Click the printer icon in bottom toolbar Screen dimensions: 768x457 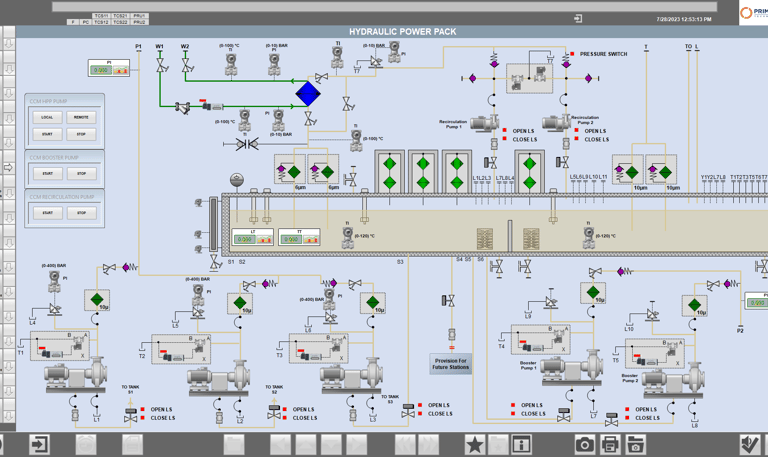coord(610,445)
